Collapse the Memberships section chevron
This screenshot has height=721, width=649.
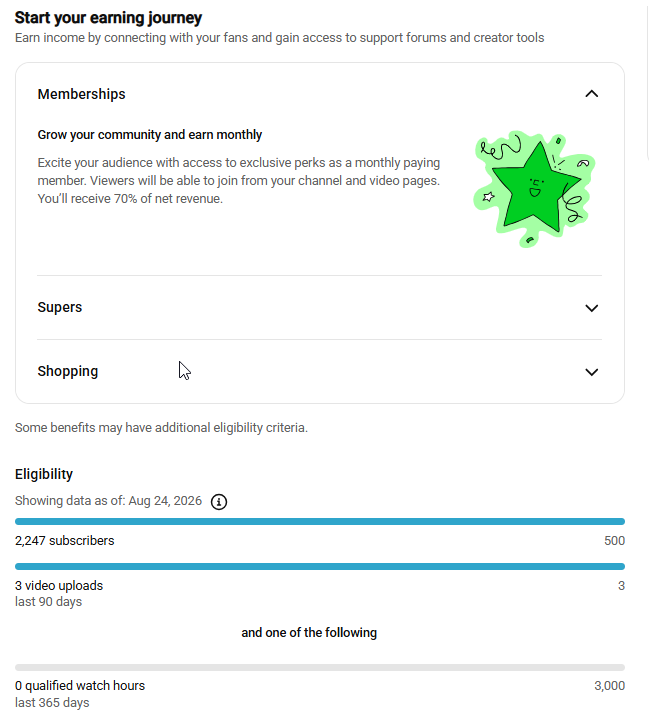pos(592,94)
